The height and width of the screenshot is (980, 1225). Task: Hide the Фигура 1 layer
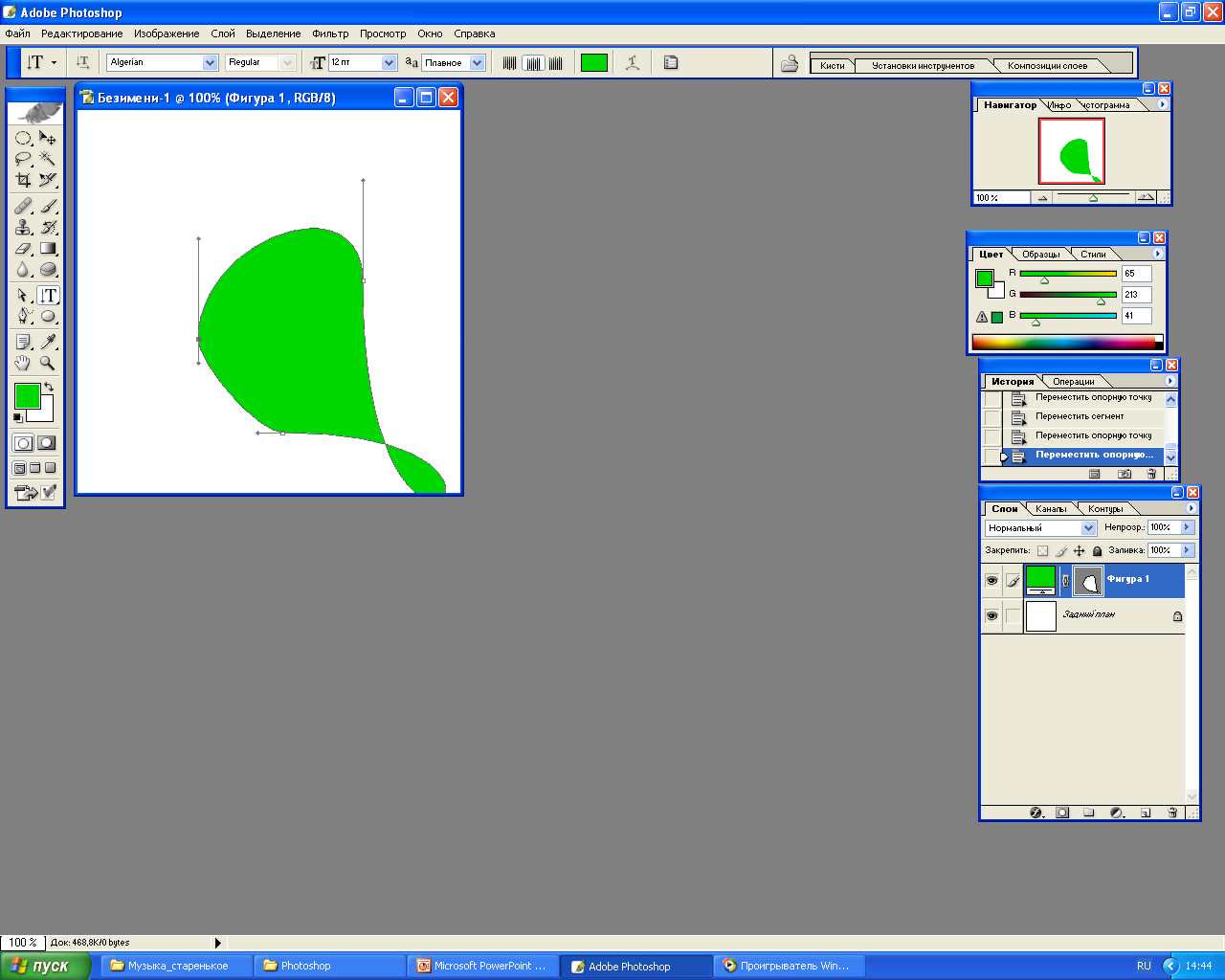[991, 580]
